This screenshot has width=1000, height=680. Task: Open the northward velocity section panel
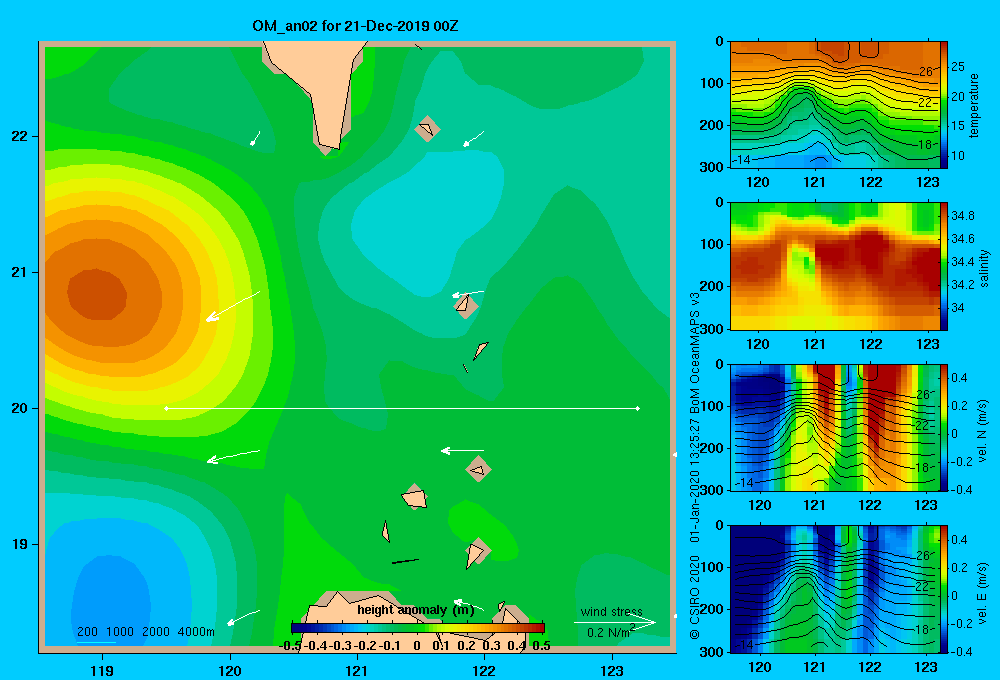point(834,427)
